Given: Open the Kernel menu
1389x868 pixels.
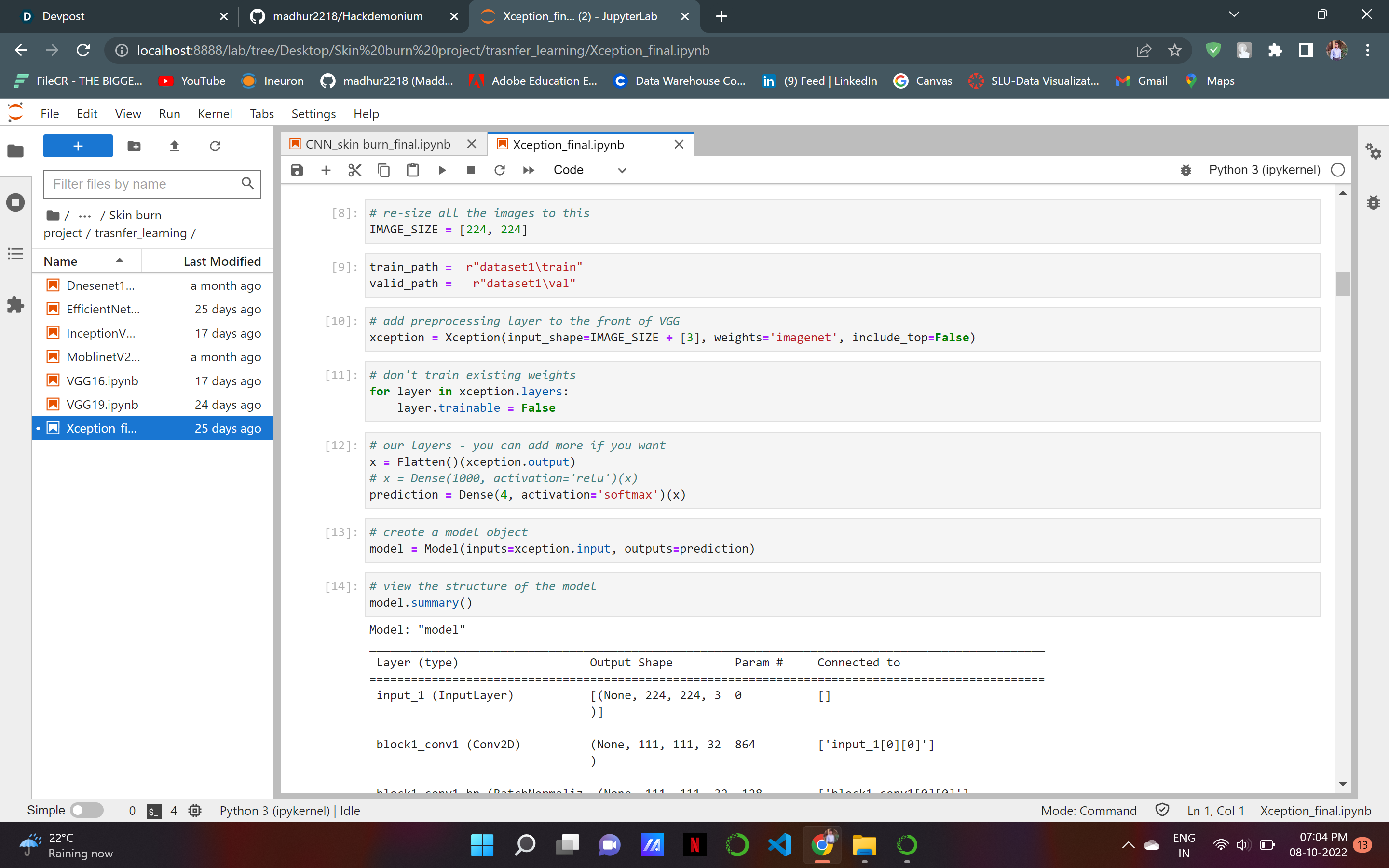Looking at the screenshot, I should click(x=215, y=114).
